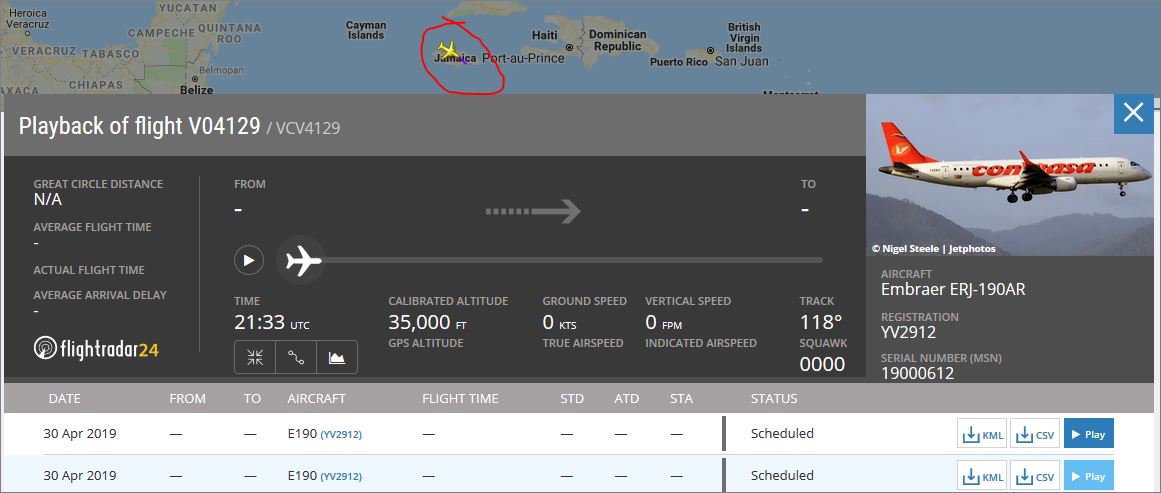Screen dimensions: 1161x493
Task: Toggle the flight route path icon
Action: (296, 358)
